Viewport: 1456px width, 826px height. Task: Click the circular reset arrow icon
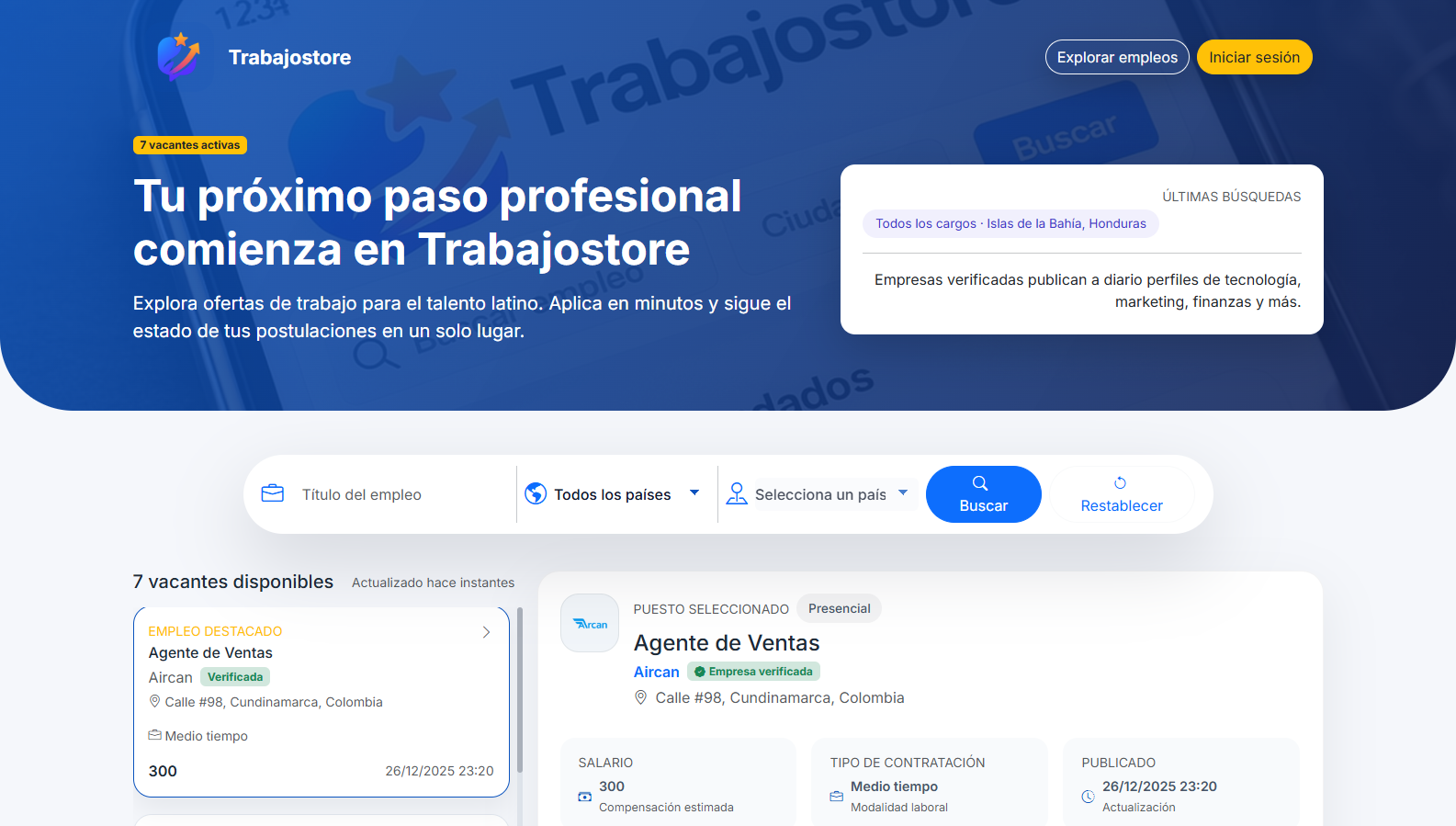(1120, 483)
